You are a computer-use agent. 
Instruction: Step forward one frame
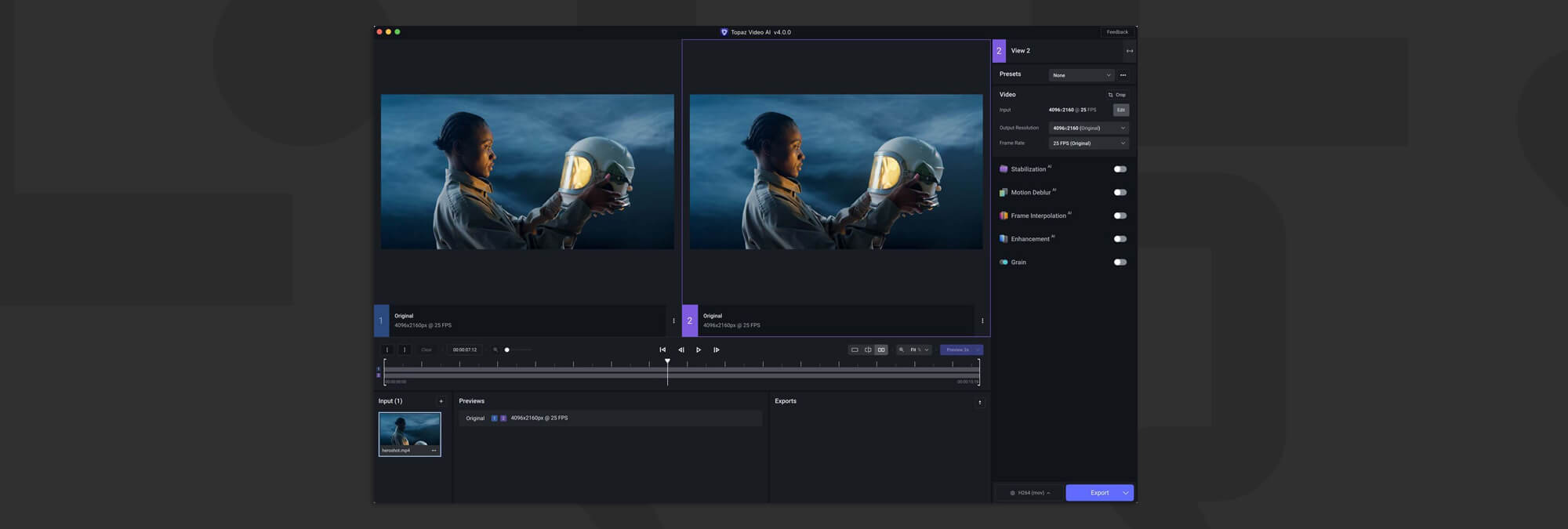(x=717, y=350)
